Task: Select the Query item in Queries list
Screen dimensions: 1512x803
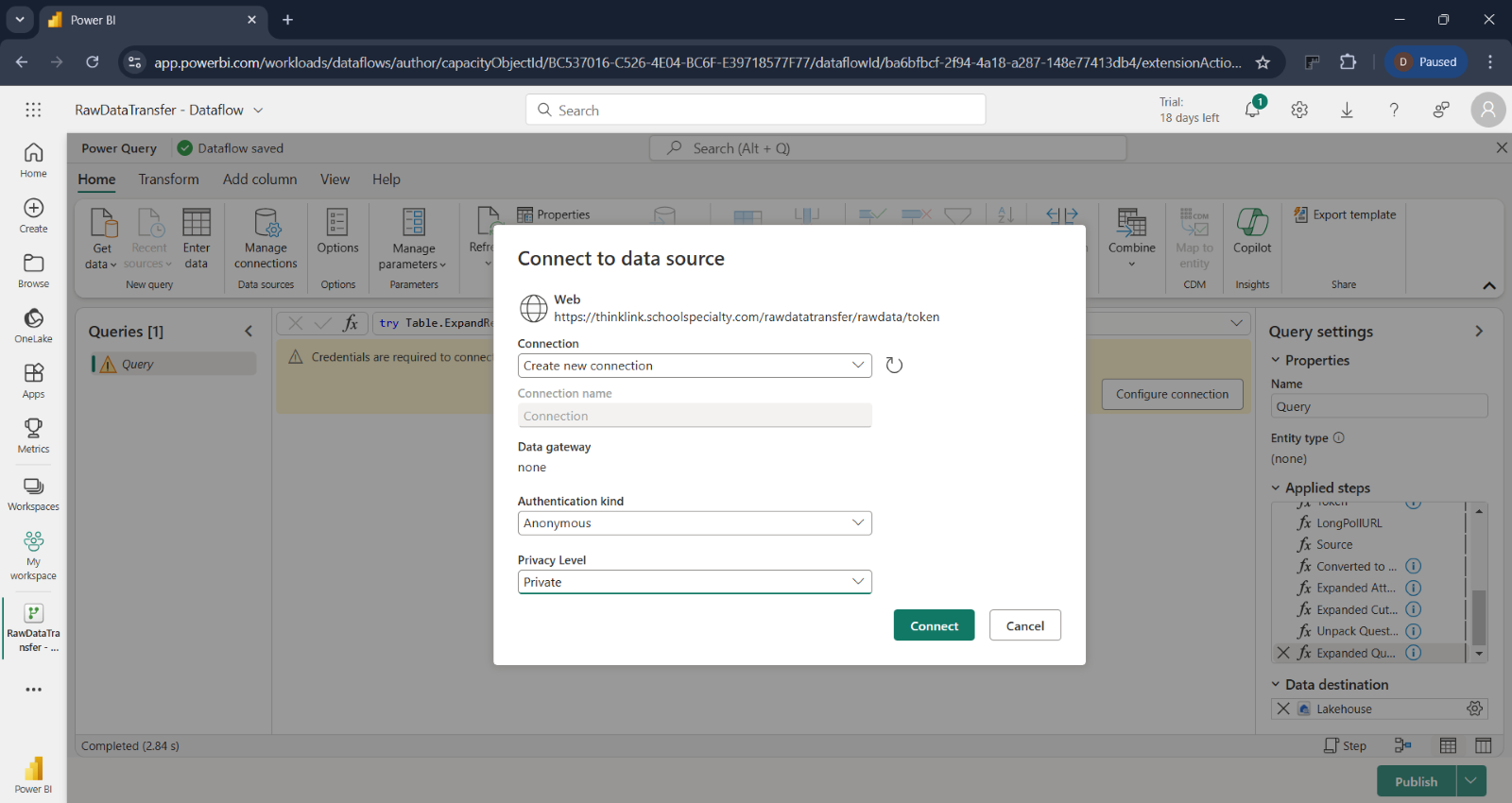Action: 174,364
